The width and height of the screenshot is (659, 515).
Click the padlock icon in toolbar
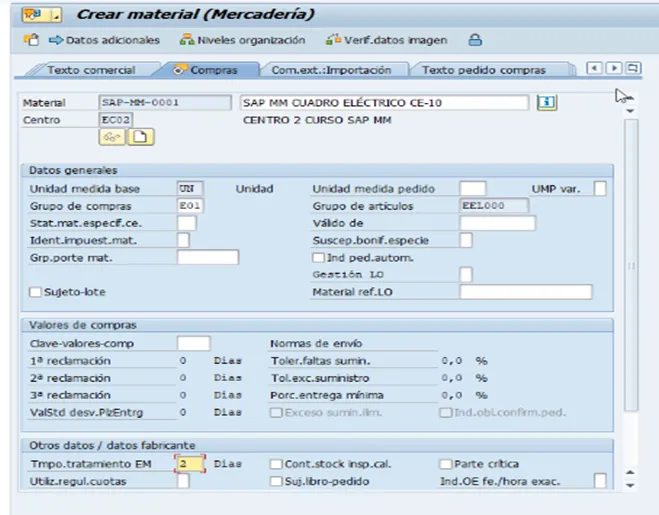coord(475,40)
